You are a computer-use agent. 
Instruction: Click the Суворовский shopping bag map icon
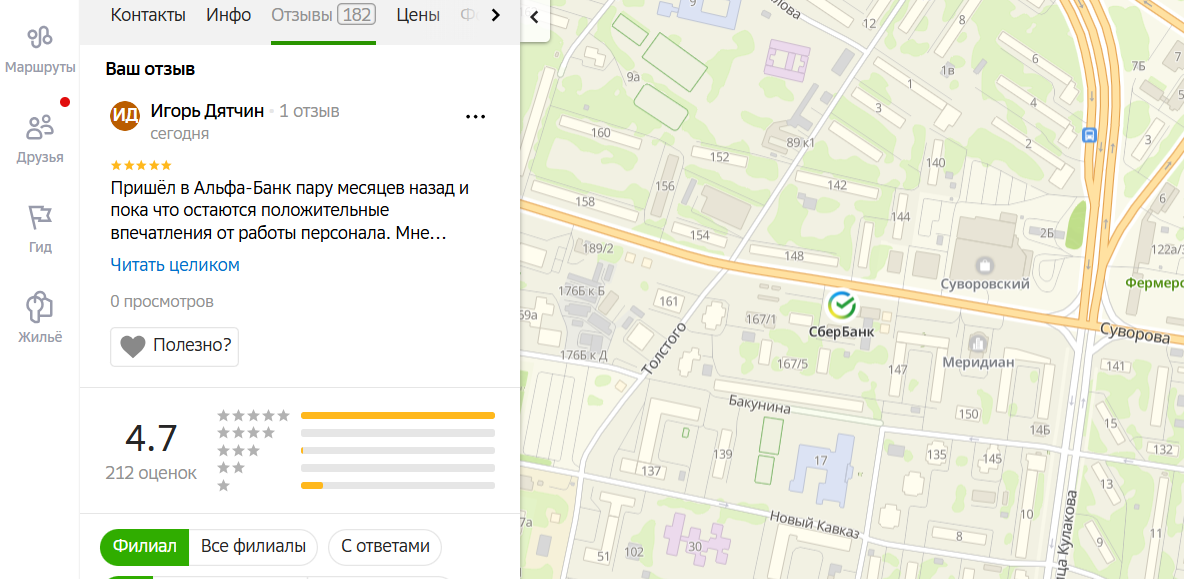pyautogui.click(x=984, y=265)
